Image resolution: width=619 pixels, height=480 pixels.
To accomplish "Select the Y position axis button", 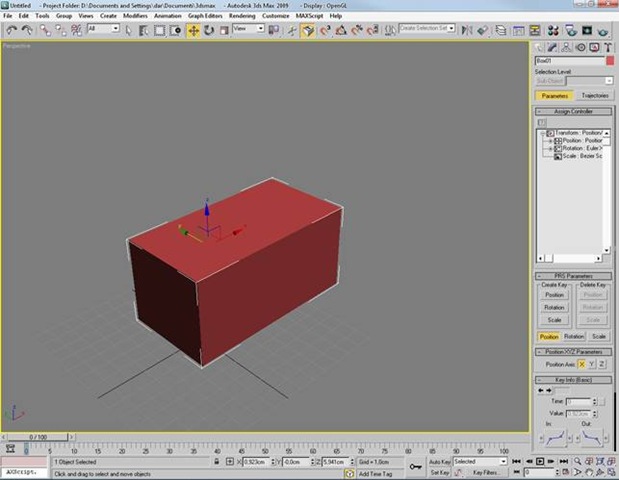I will [x=591, y=364].
